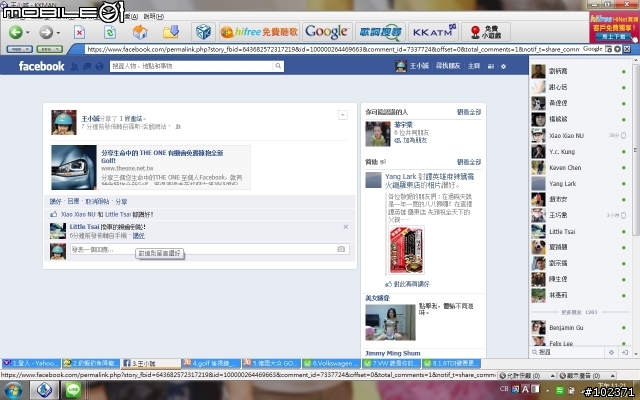This screenshot has height=400, width=640.
Task: Stop page loading with the red X icon
Action: click(79, 32)
